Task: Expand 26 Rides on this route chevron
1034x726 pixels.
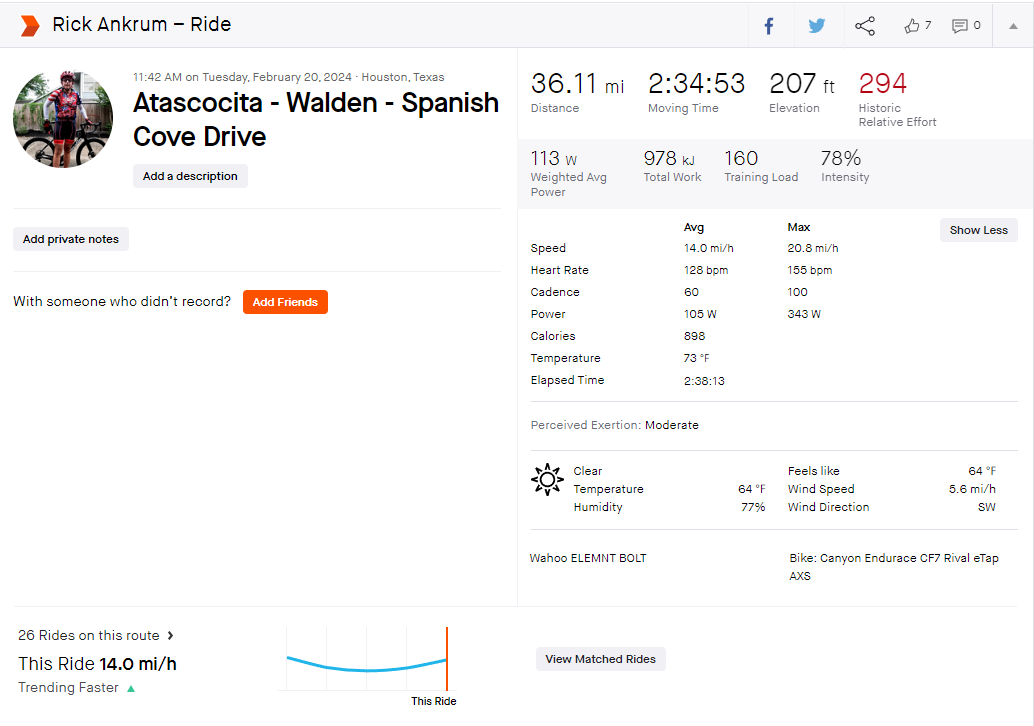Action: (x=170, y=636)
